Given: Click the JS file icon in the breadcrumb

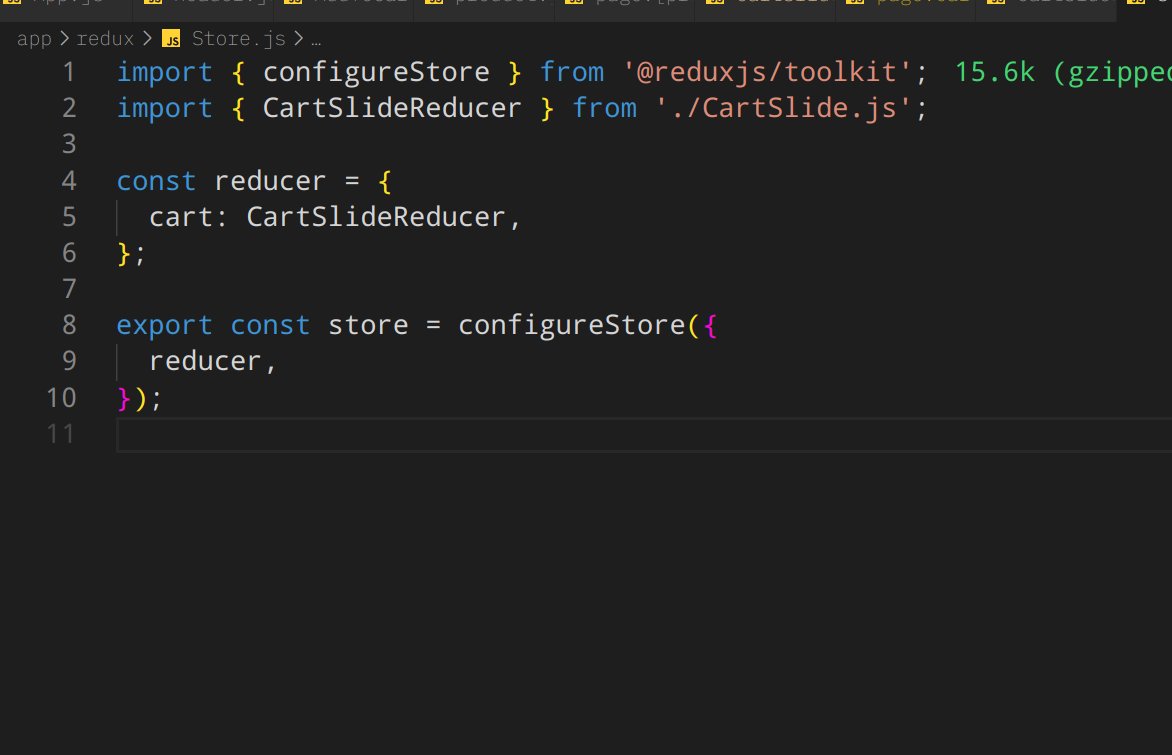Looking at the screenshot, I should [x=171, y=40].
